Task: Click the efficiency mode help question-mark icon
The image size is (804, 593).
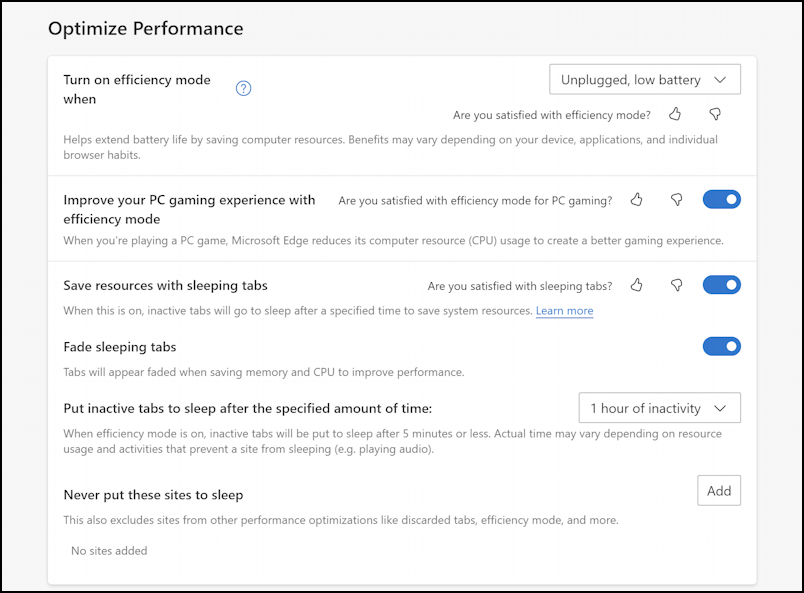Action: tap(243, 89)
